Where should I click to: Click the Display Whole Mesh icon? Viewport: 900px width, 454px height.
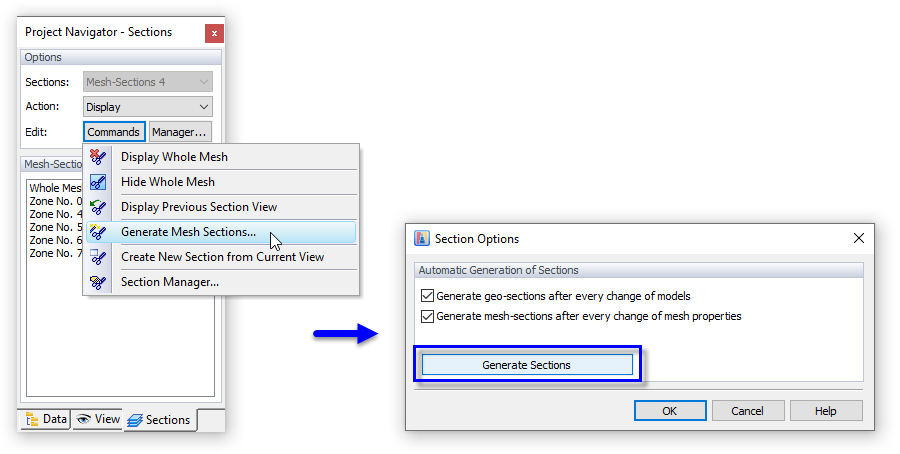(97, 157)
